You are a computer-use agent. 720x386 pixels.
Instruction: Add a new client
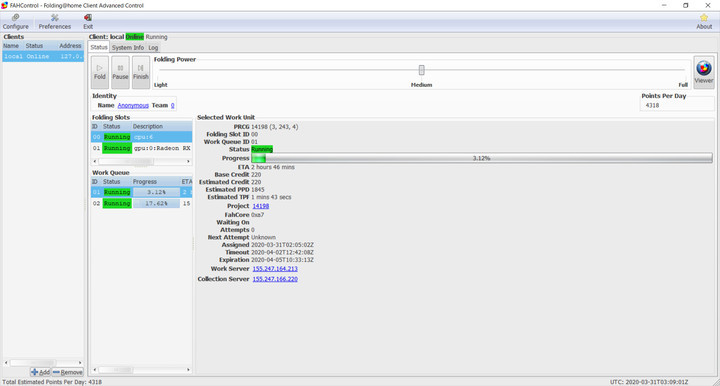(40, 372)
